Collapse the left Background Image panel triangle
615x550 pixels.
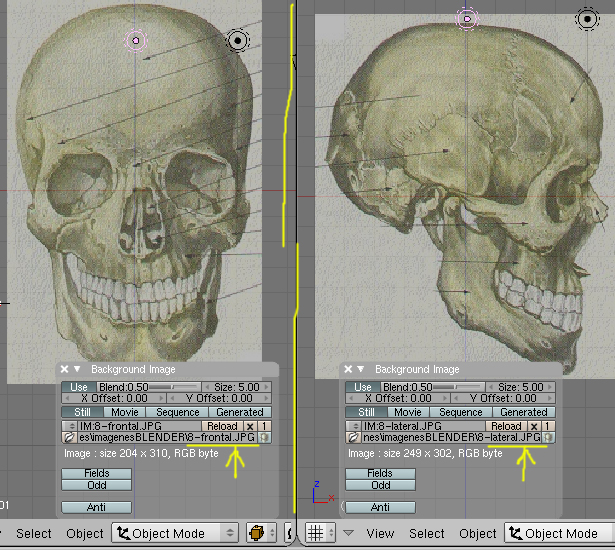click(77, 369)
